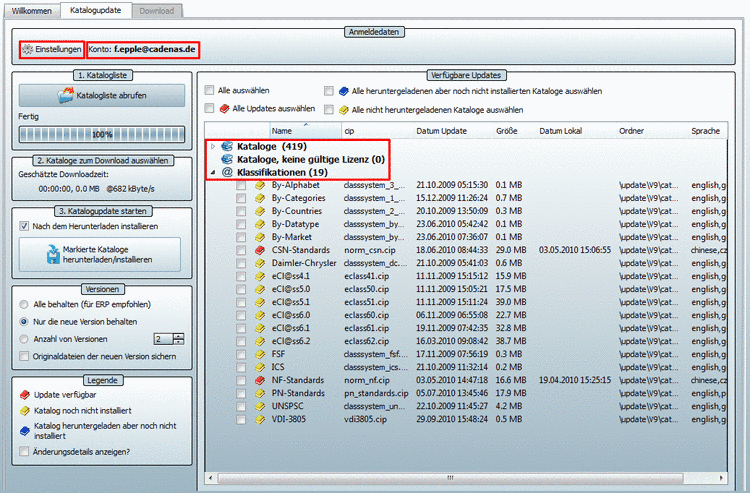This screenshot has height=493, width=750.
Task: Select Nur die neue Version behalten radio
Action: point(23,322)
